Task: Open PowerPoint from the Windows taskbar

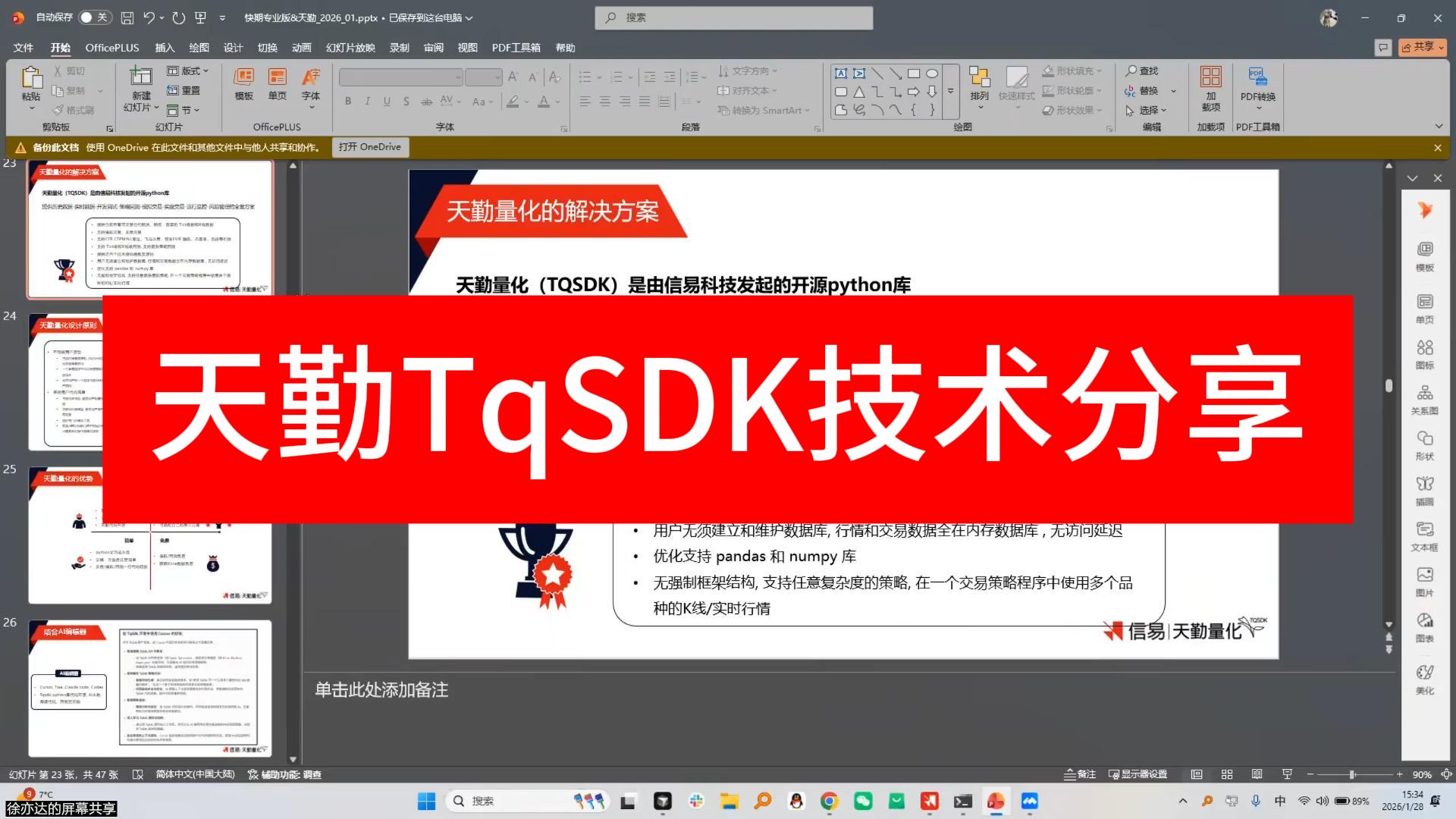Action: 996,801
